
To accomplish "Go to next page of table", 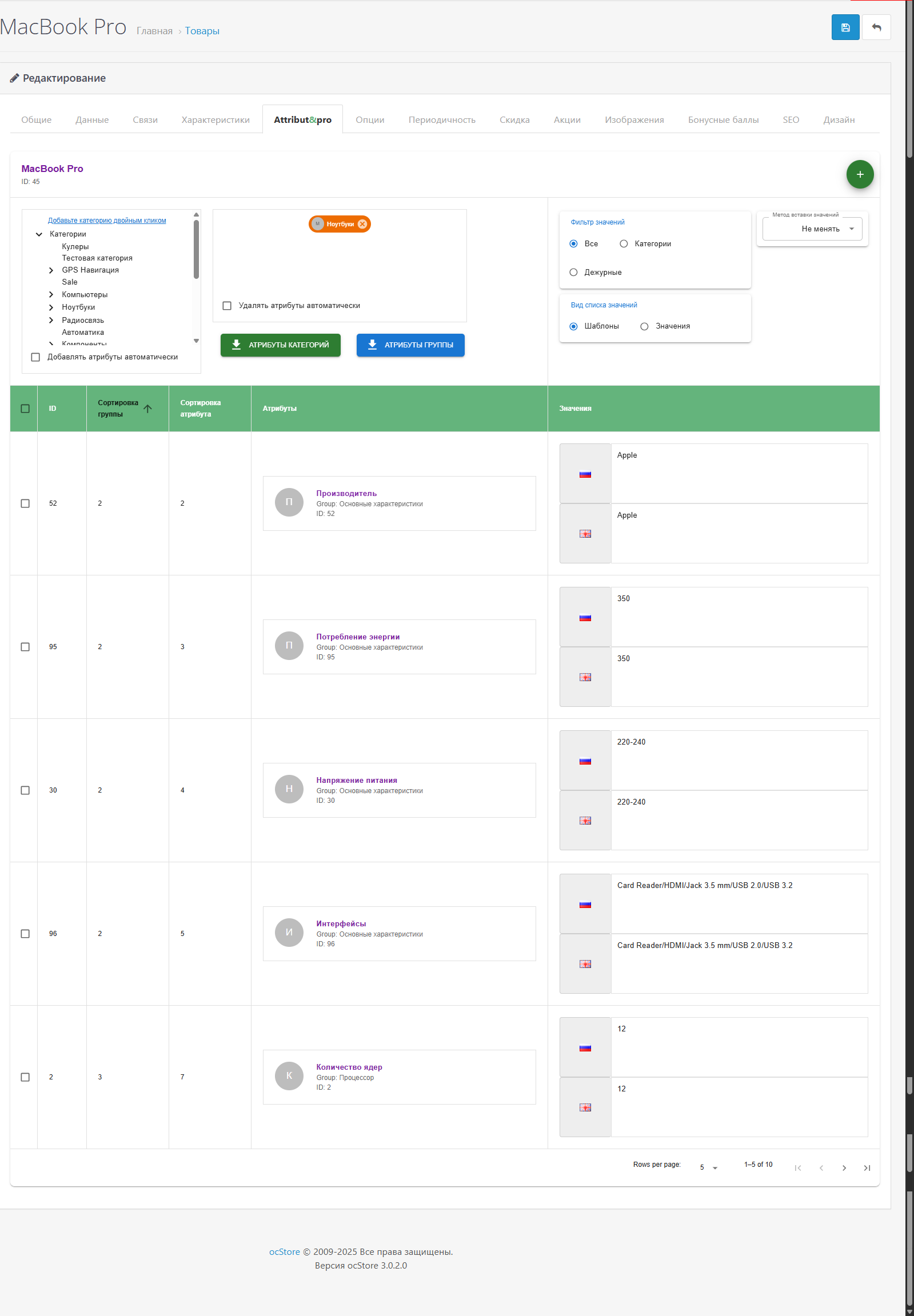I will (844, 1168).
